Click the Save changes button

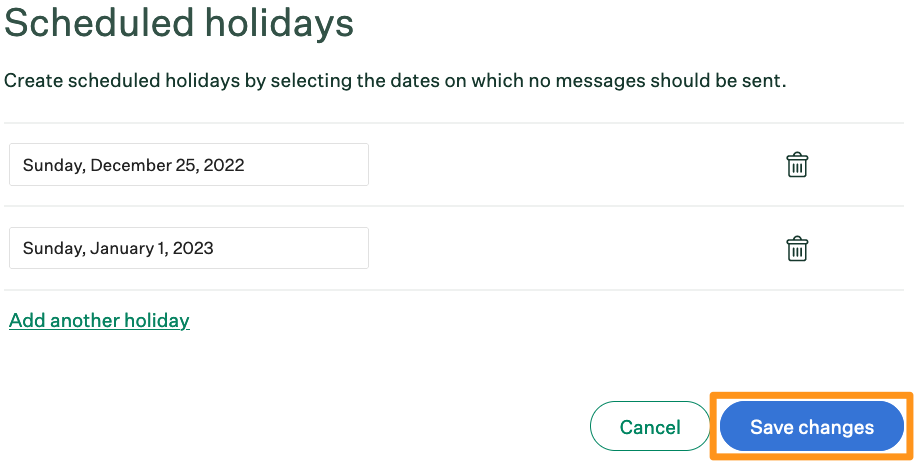tap(811, 427)
